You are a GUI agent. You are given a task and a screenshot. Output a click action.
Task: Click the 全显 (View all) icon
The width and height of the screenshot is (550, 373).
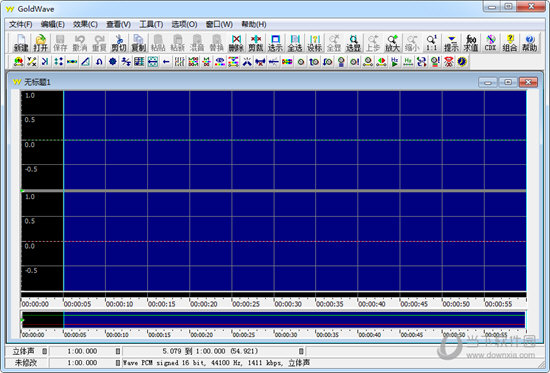tap(334, 43)
